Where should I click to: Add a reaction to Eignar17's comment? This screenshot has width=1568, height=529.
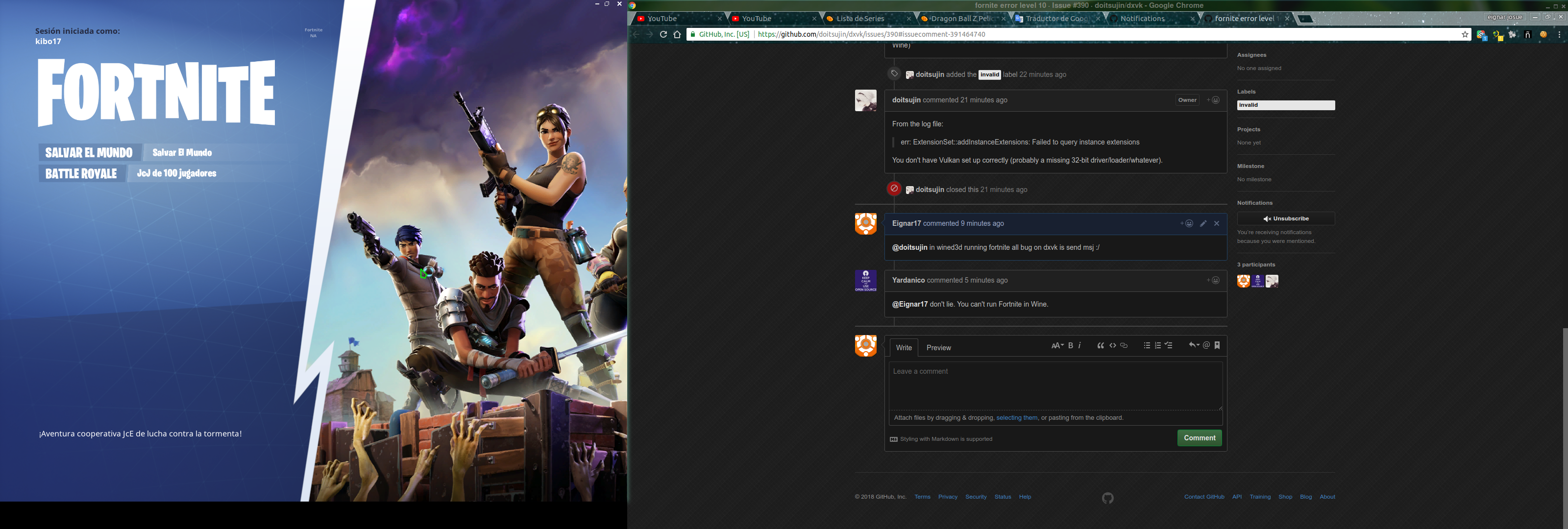1186,223
